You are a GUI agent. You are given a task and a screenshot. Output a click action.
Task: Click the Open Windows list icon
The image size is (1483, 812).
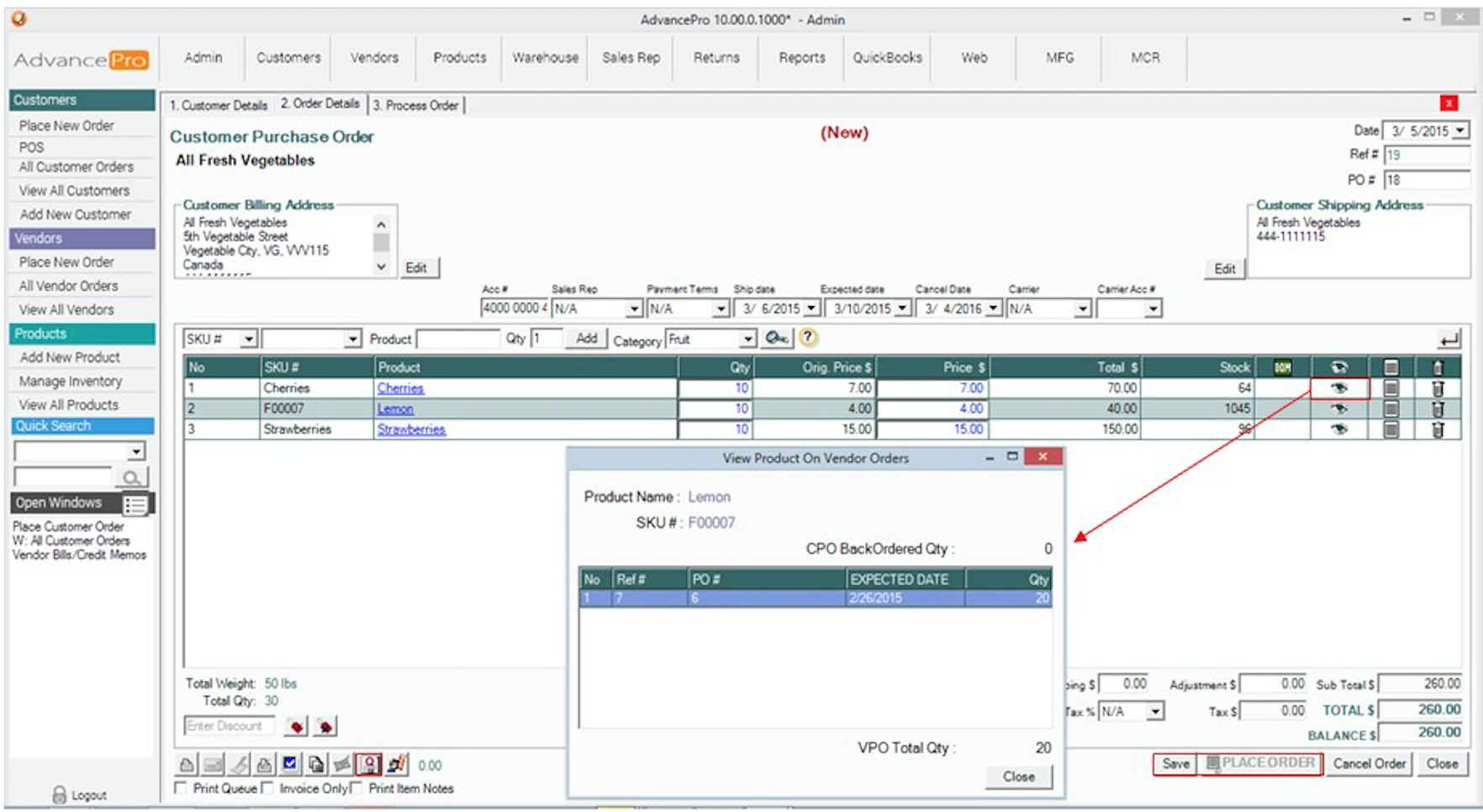(x=135, y=504)
